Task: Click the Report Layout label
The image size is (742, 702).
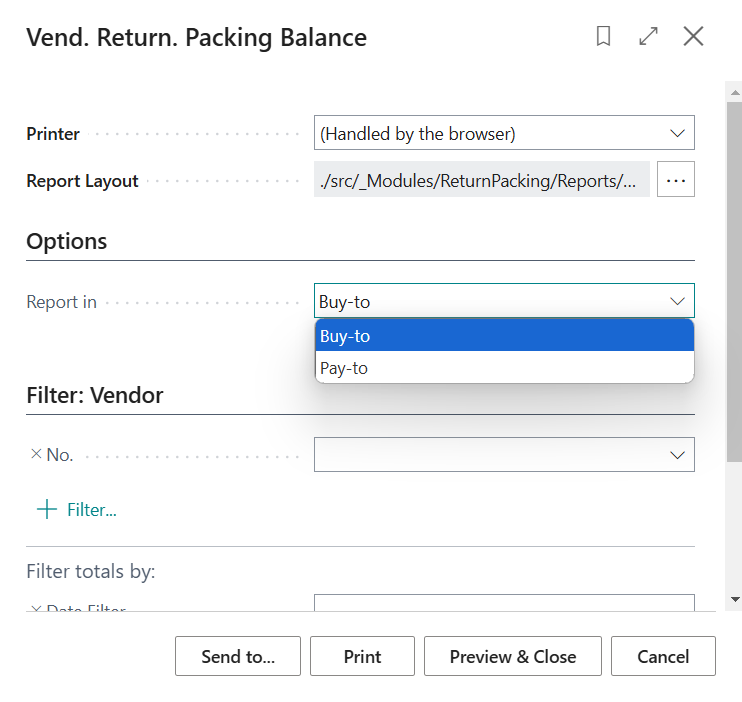Action: pos(82,181)
